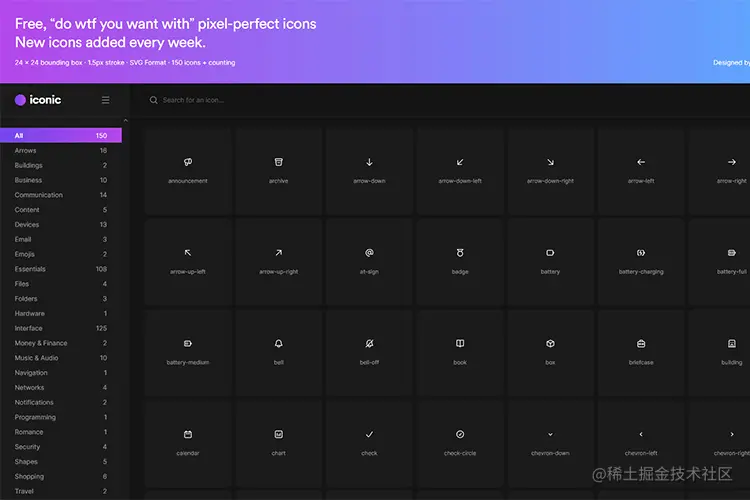This screenshot has width=750, height=500.
Task: Open the Files category
Action: pos(61,284)
